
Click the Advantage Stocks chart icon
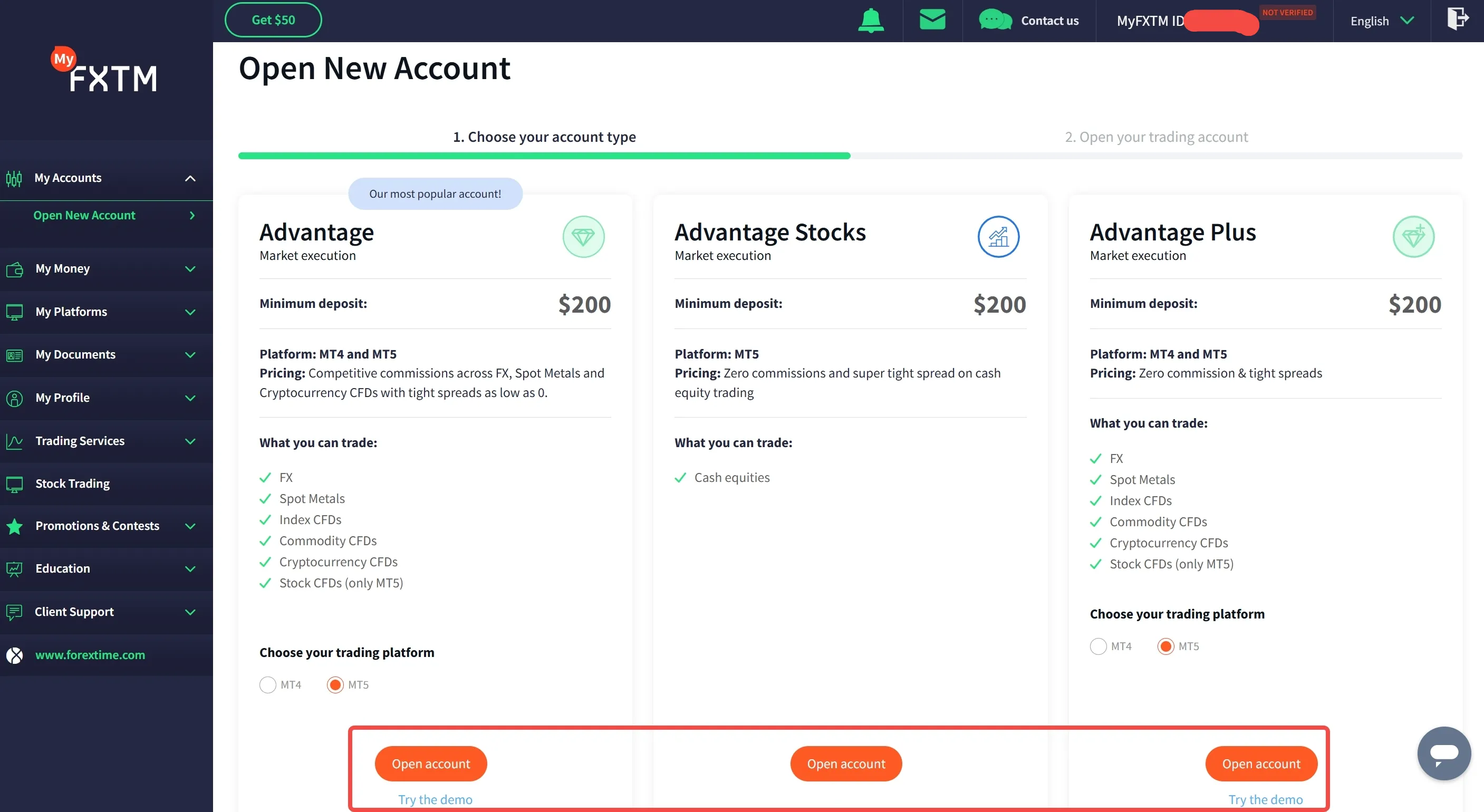(998, 237)
